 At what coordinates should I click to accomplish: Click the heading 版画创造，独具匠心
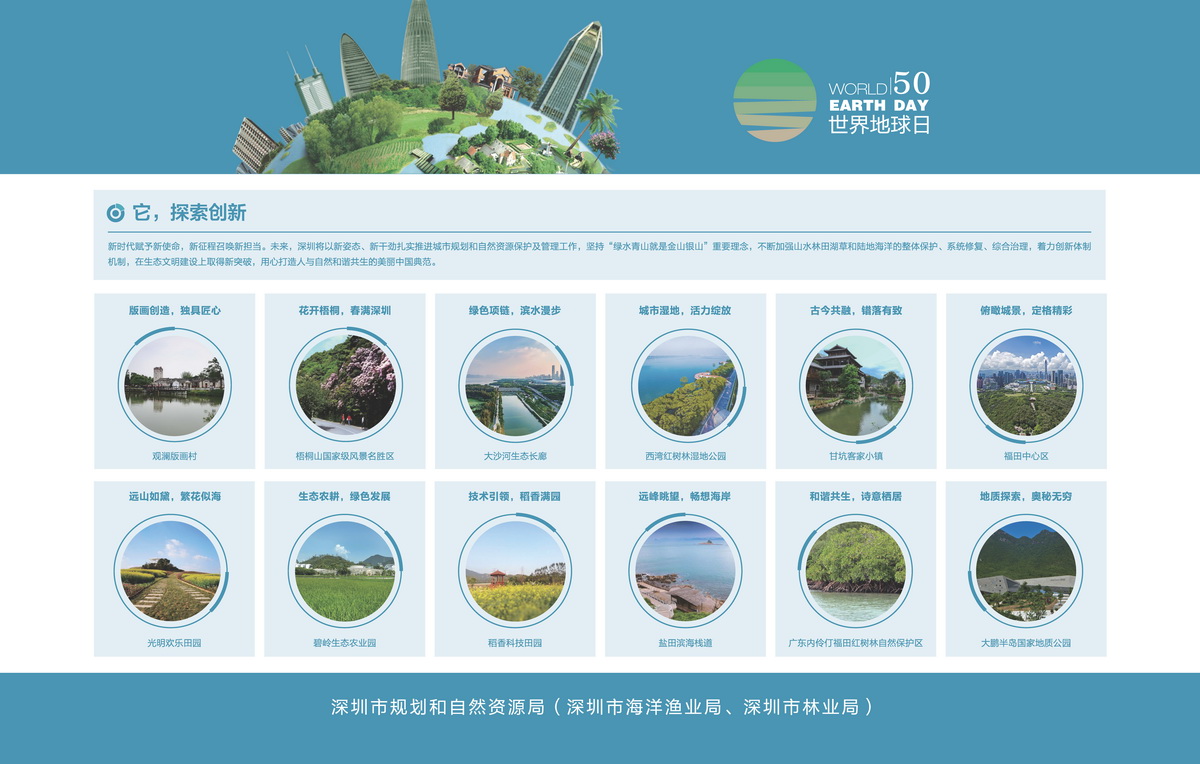[x=175, y=311]
